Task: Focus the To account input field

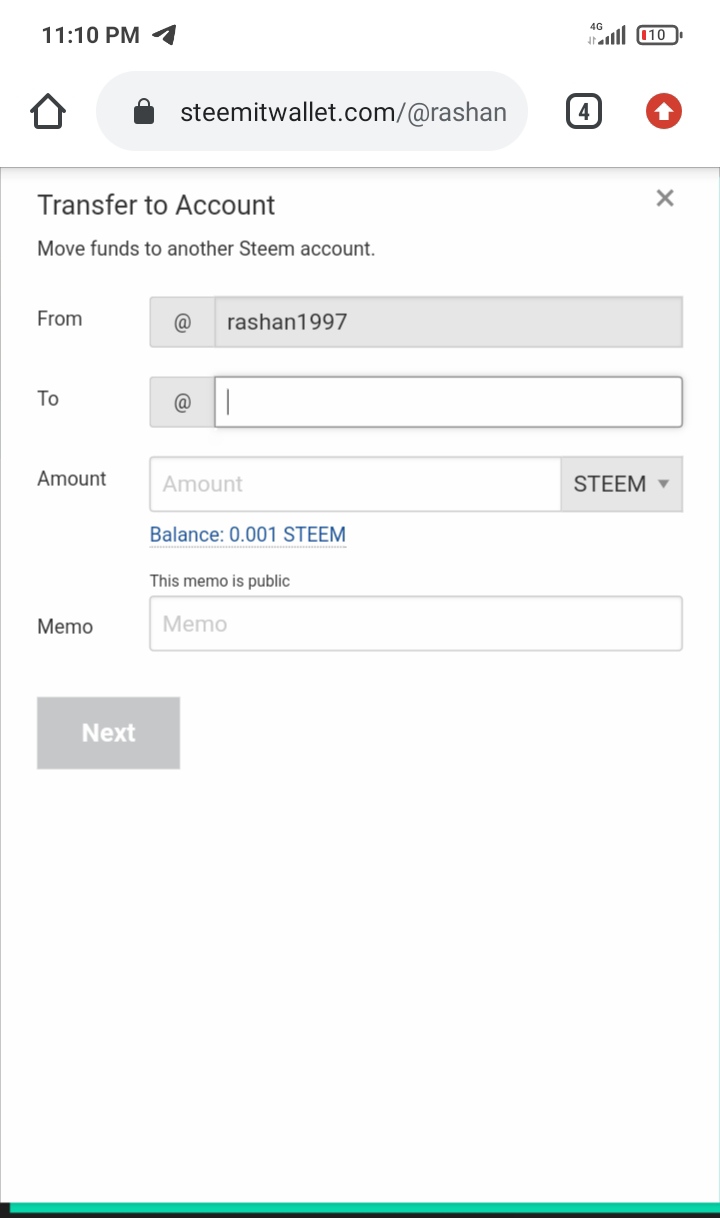Action: 448,402
